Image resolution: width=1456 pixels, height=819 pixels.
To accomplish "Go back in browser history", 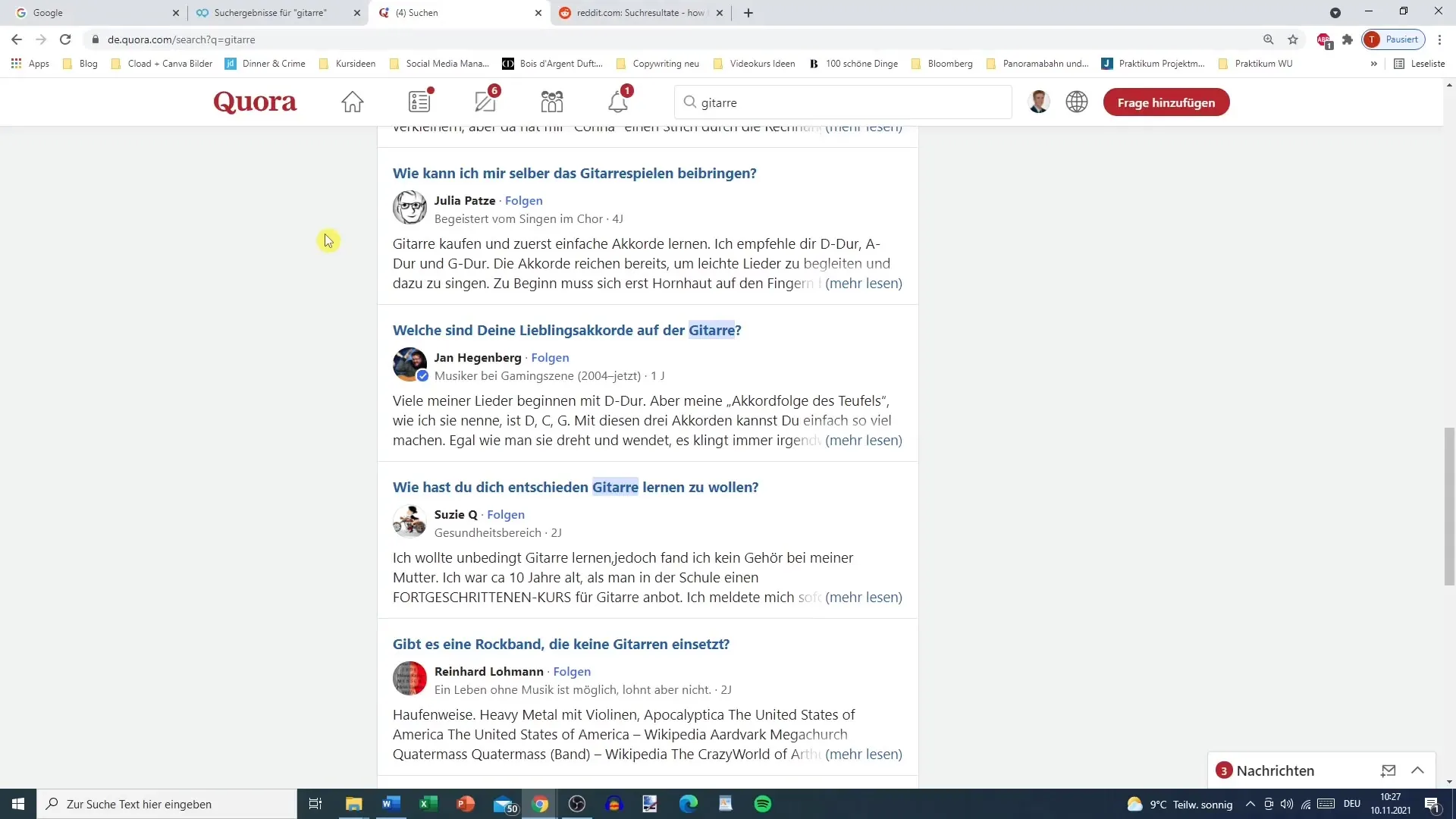I will (x=17, y=39).
